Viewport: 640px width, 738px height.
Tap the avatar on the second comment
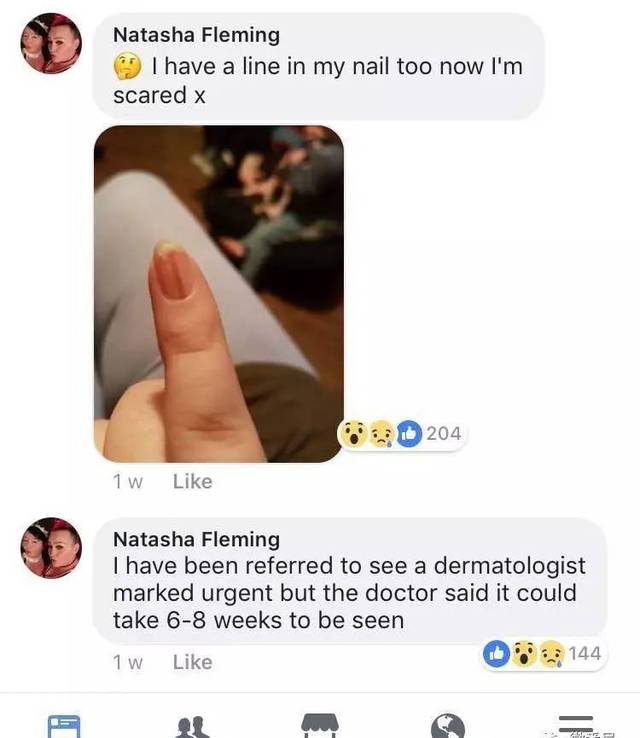coord(51,548)
